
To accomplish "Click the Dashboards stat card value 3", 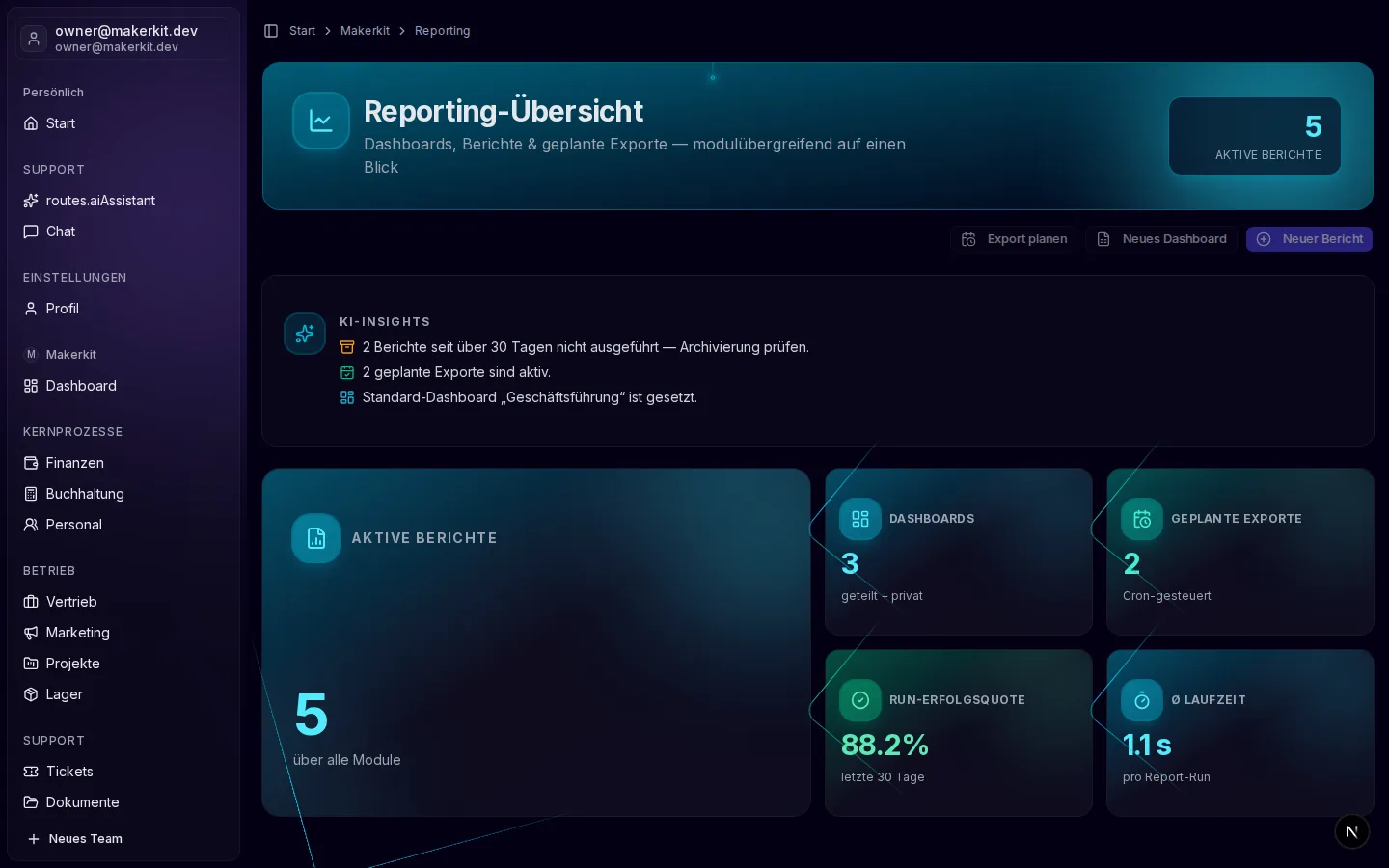I will (850, 563).
